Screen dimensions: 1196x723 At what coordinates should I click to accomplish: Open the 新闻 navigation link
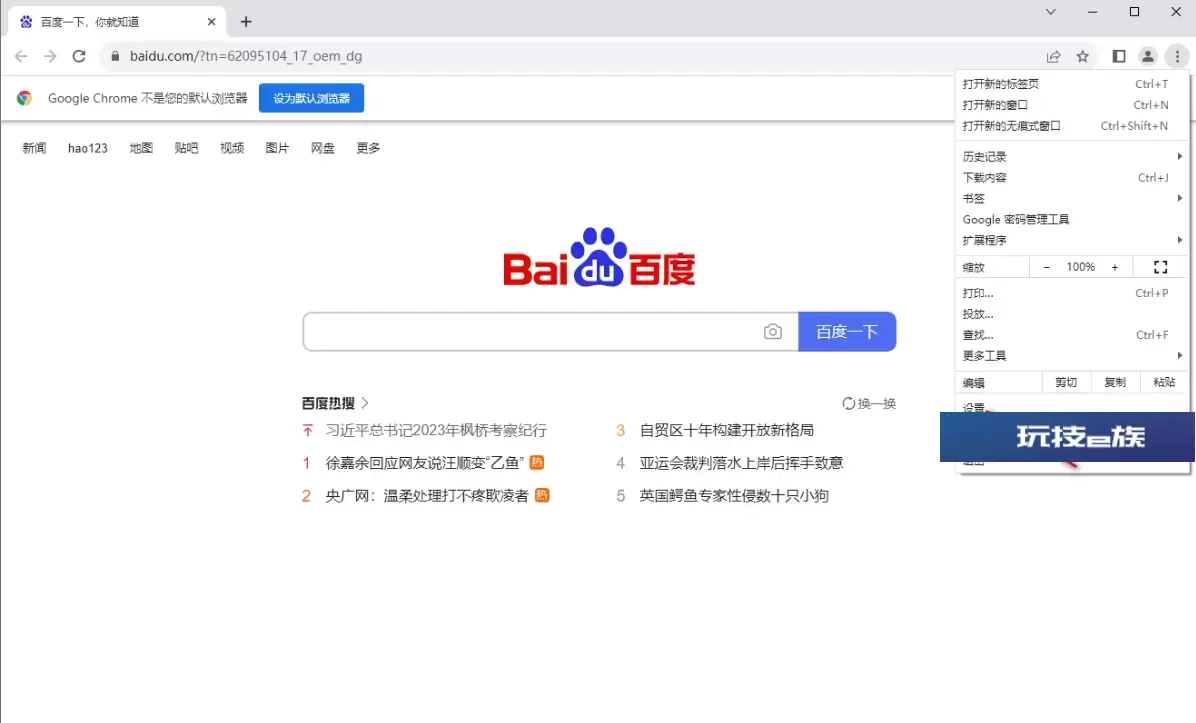(34, 148)
